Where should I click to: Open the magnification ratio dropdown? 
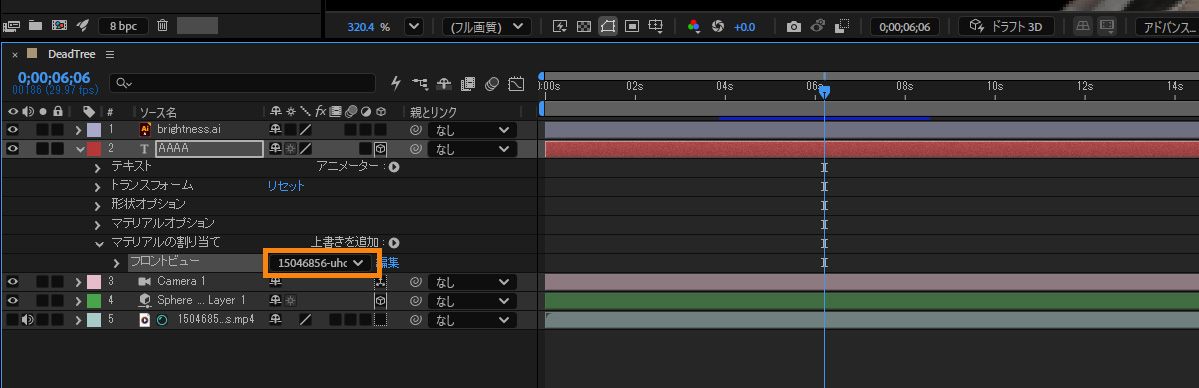[413, 27]
